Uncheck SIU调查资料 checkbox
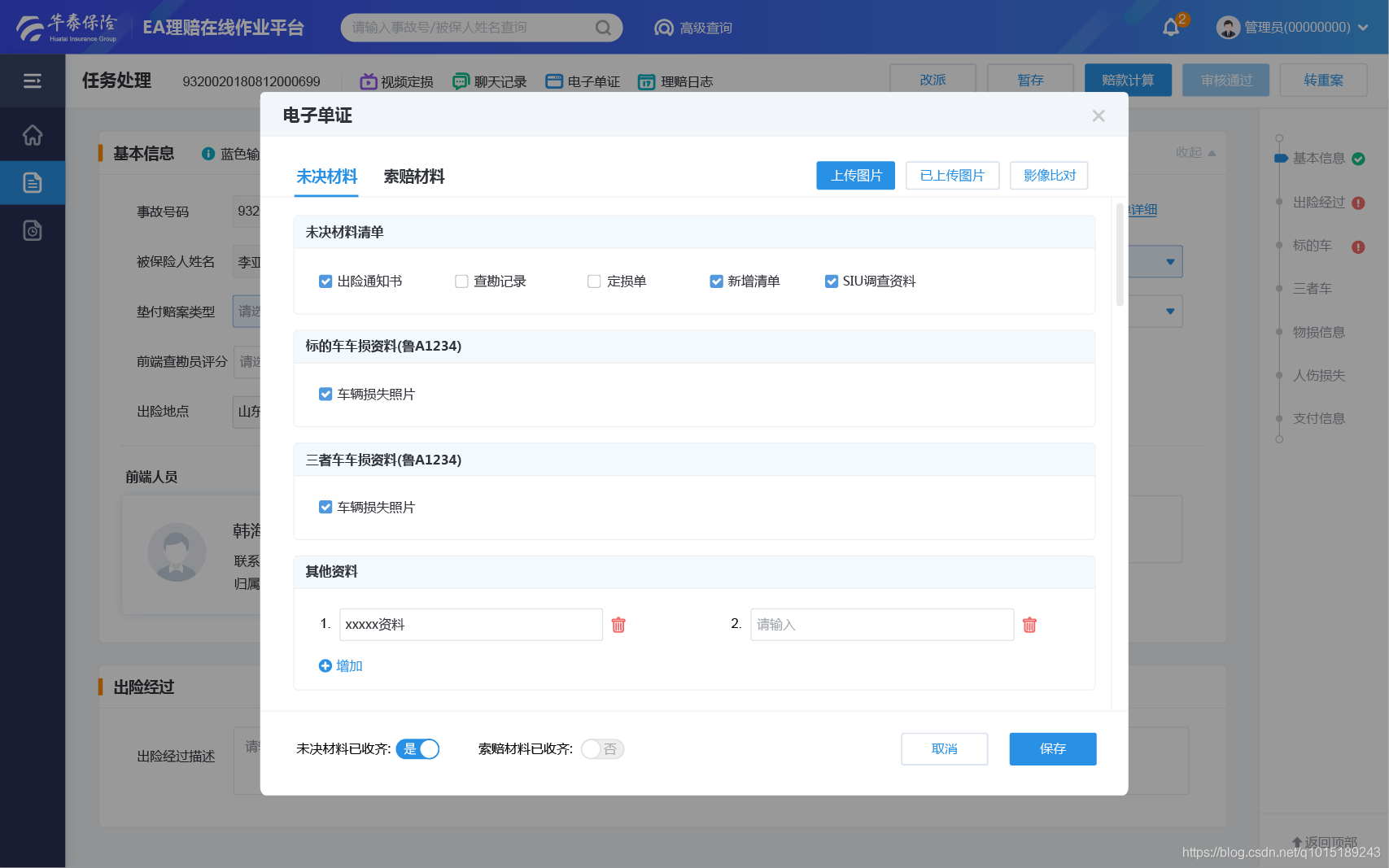 tap(832, 281)
